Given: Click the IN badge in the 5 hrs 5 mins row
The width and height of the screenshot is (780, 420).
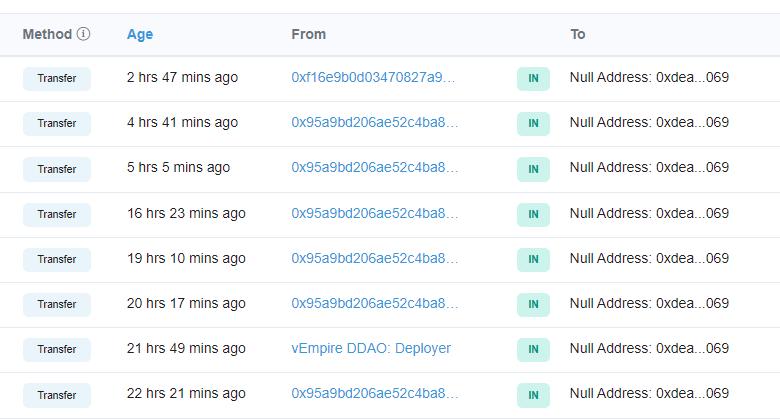Looking at the screenshot, I should point(533,169).
